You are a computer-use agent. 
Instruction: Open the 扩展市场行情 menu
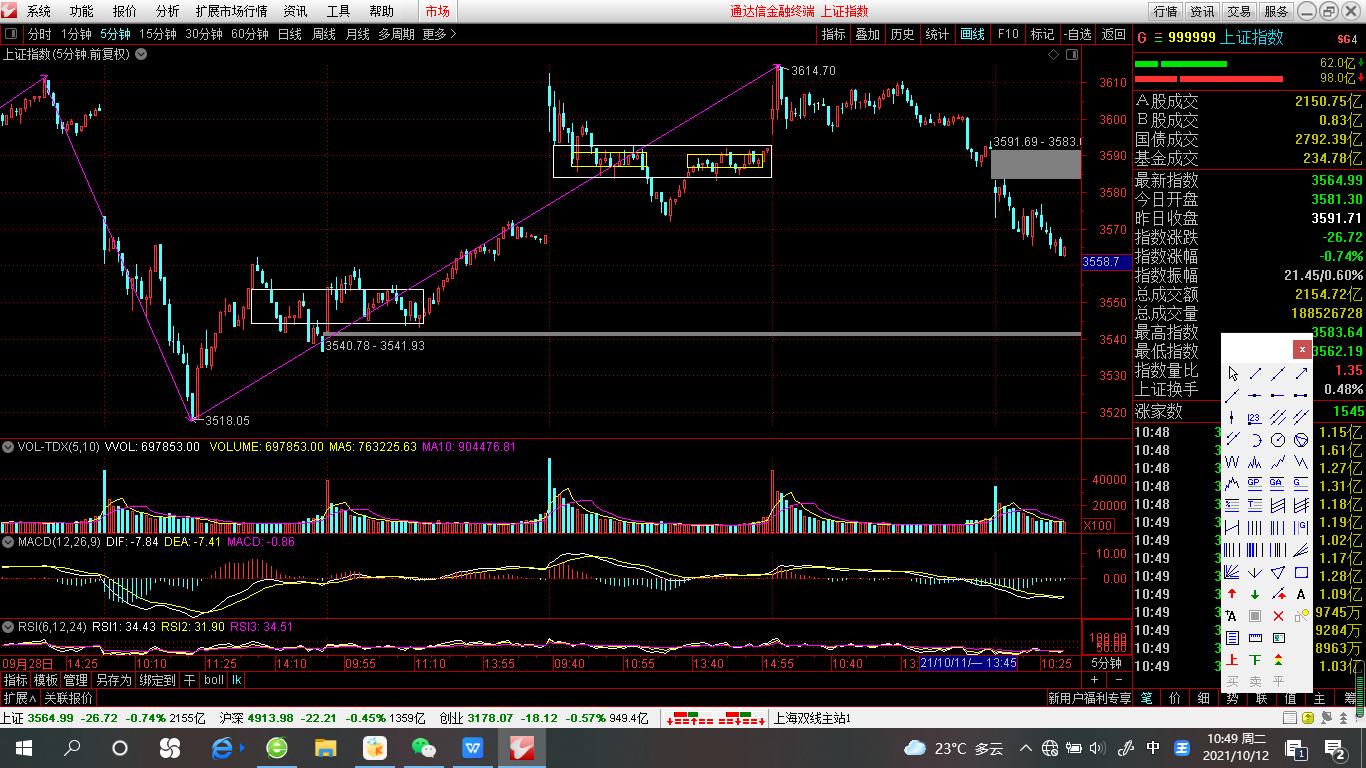pyautogui.click(x=231, y=11)
